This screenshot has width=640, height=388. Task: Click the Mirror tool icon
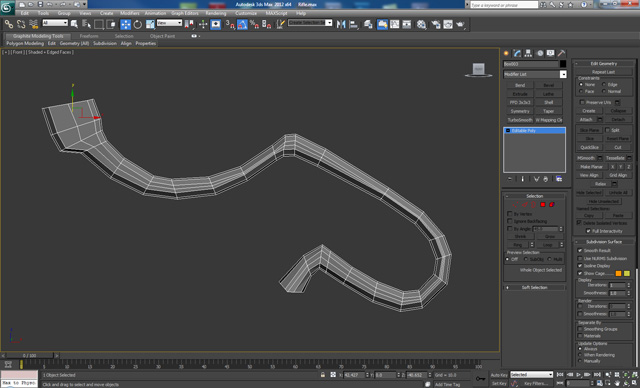pos(341,24)
